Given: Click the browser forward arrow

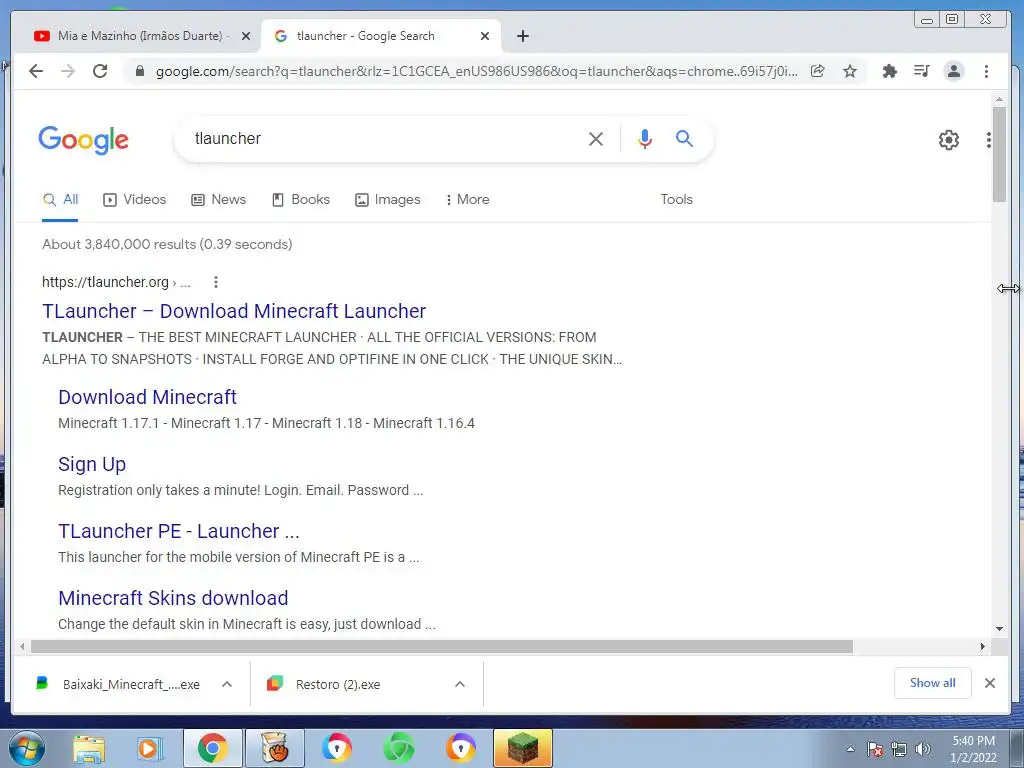Looking at the screenshot, I should [68, 71].
